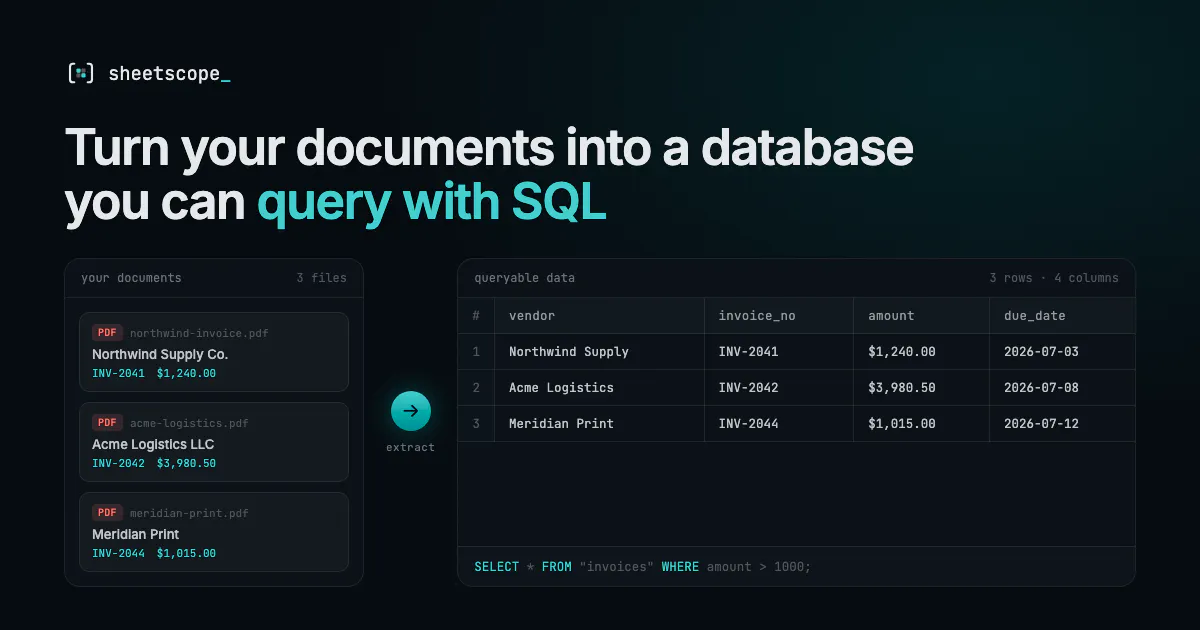Select row number 1 in the table
This screenshot has height=630, width=1200.
[x=476, y=352]
